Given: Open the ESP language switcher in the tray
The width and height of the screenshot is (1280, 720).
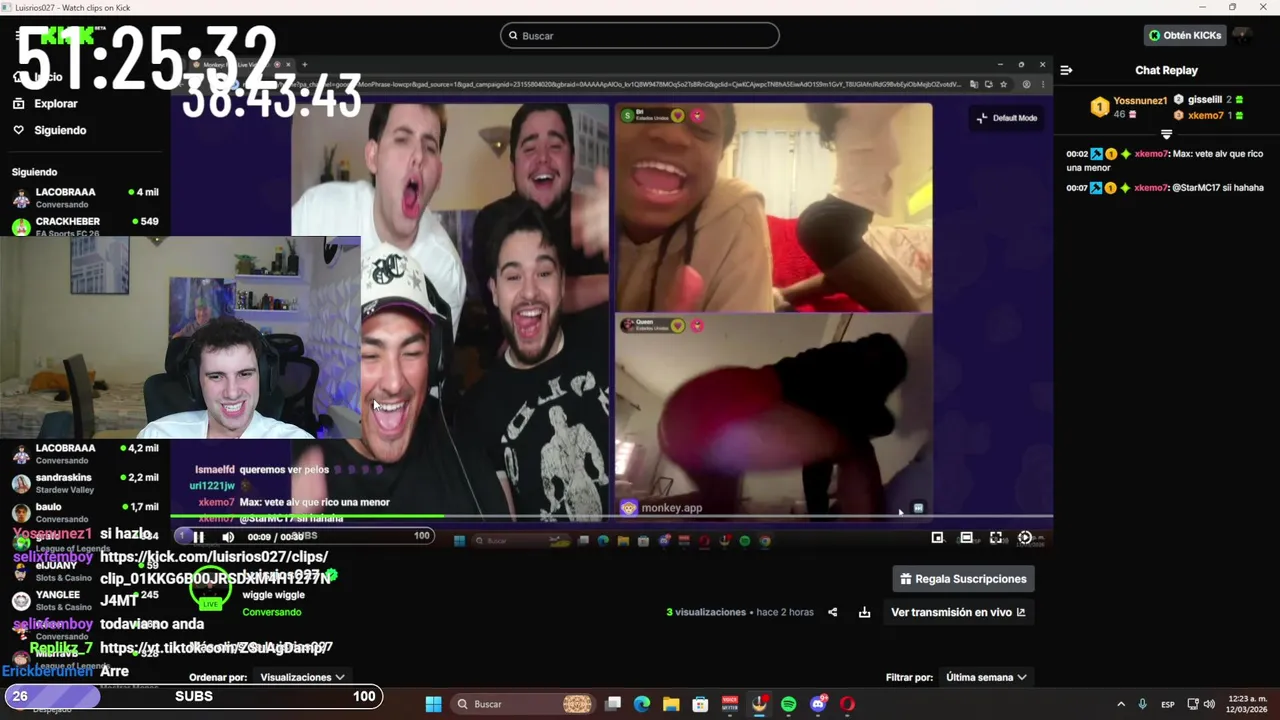Looking at the screenshot, I should (x=1168, y=704).
